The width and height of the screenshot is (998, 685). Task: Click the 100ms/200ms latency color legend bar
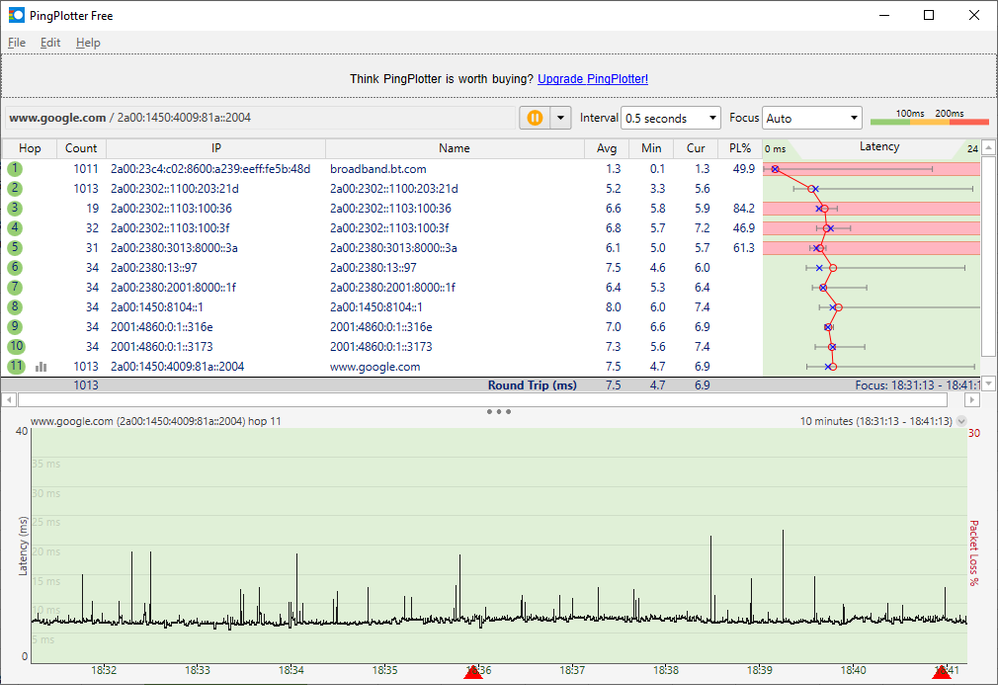click(929, 121)
